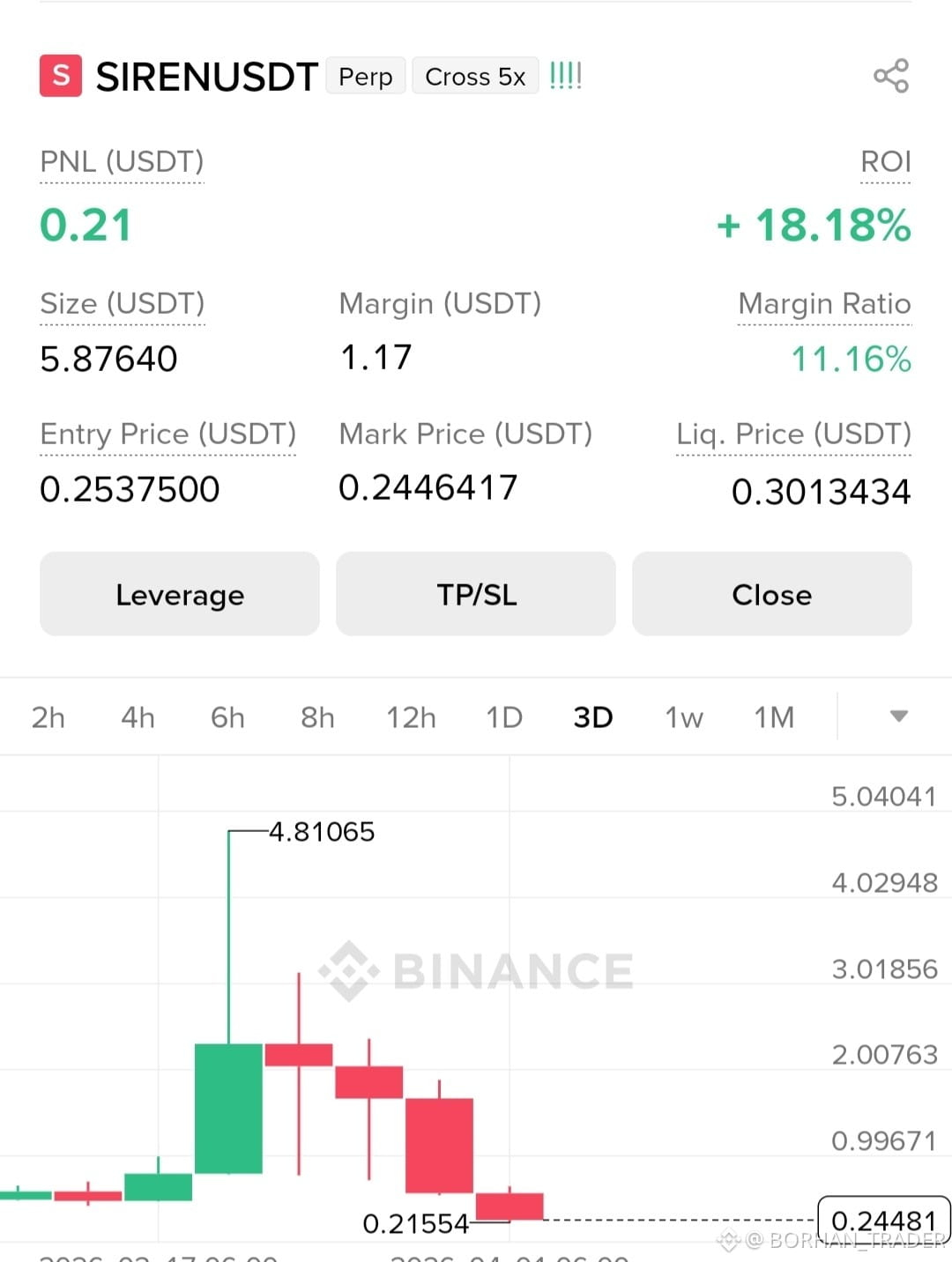Tap the chart high label 4.81065
Screen dimensions: 952x1262
click(322, 832)
